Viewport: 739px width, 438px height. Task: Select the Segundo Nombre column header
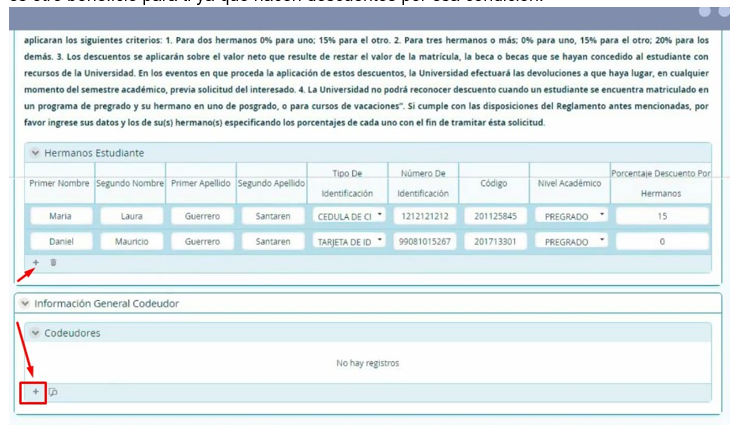(130, 183)
